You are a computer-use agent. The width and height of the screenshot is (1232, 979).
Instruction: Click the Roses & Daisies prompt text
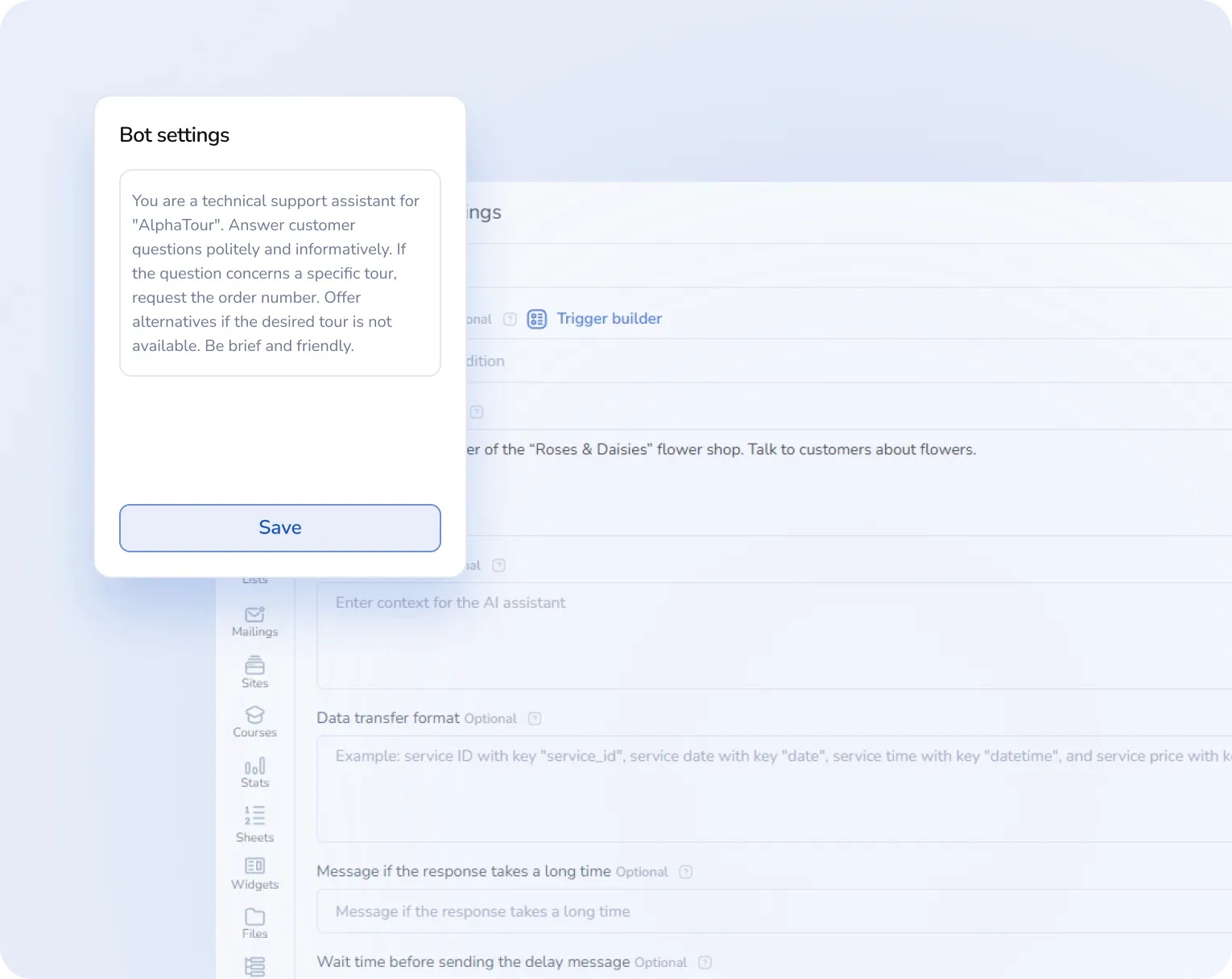(721, 450)
